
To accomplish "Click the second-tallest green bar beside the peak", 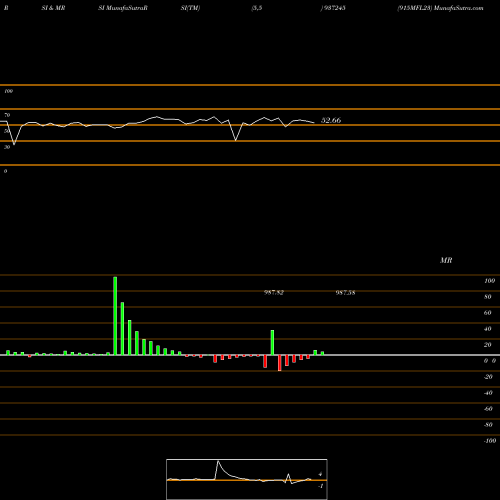I will click(x=122, y=329).
